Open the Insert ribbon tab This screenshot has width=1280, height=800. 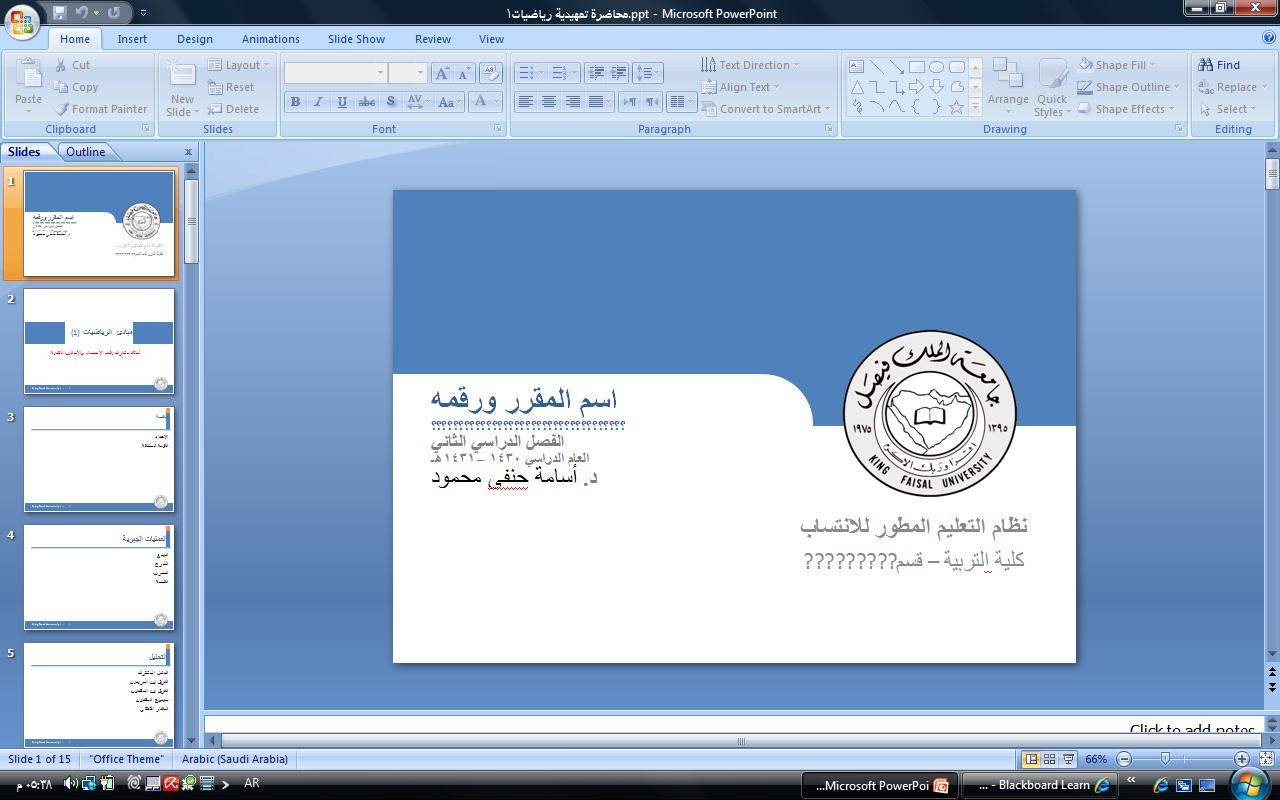(x=132, y=39)
